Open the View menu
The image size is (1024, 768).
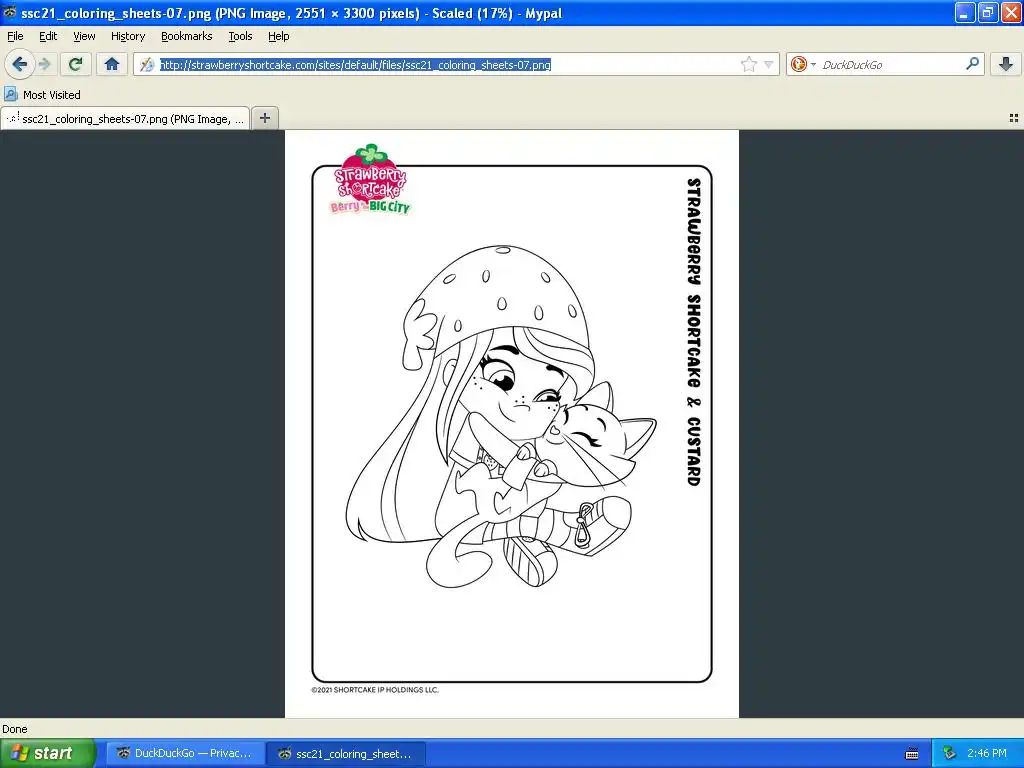point(84,36)
